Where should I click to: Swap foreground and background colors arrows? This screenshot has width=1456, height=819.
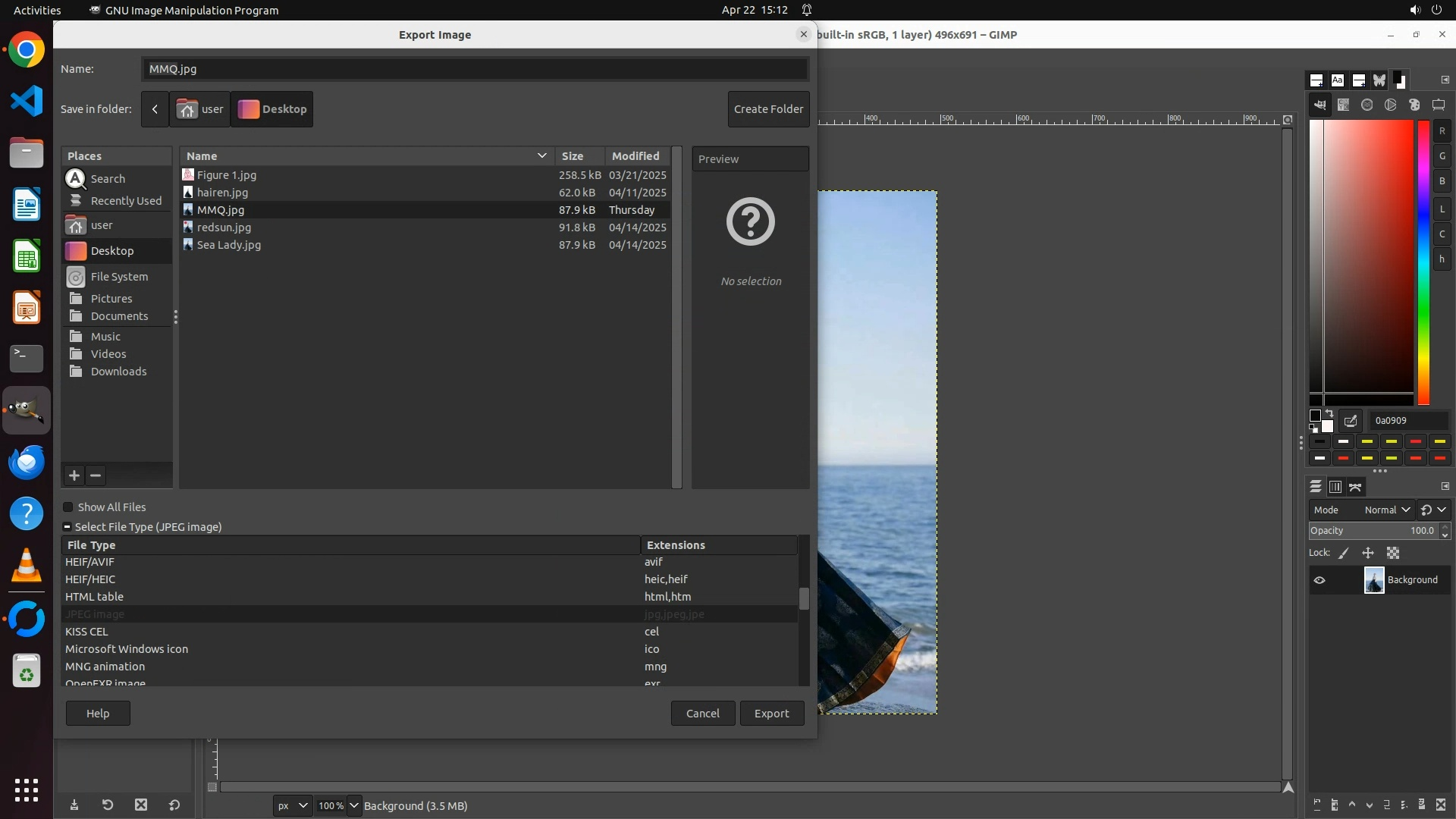coord(1329,413)
